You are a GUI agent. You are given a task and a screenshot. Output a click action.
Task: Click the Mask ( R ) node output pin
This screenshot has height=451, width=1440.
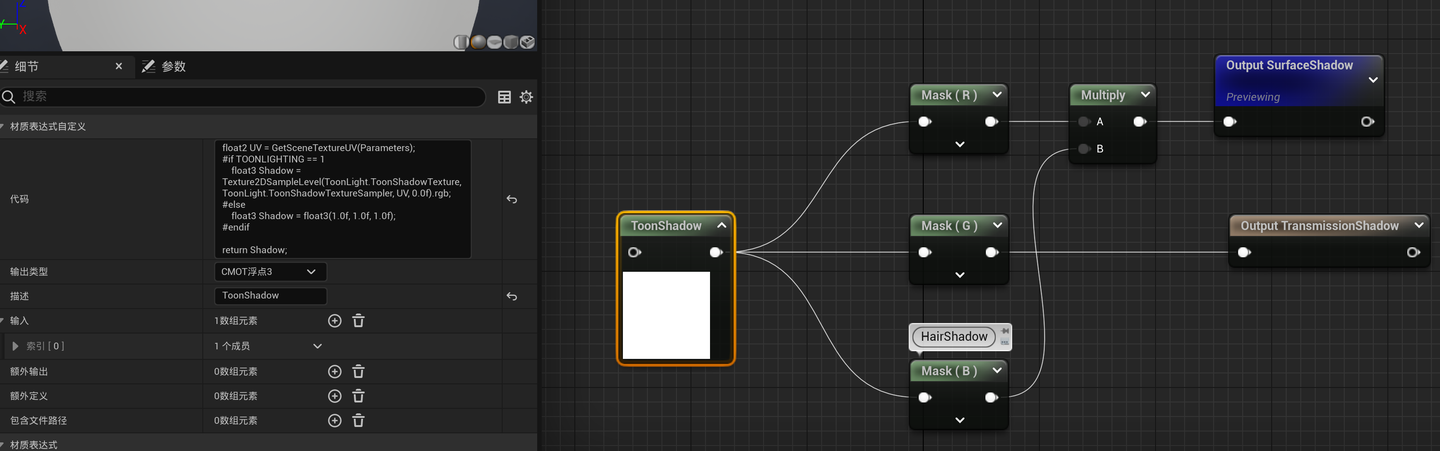(x=991, y=122)
